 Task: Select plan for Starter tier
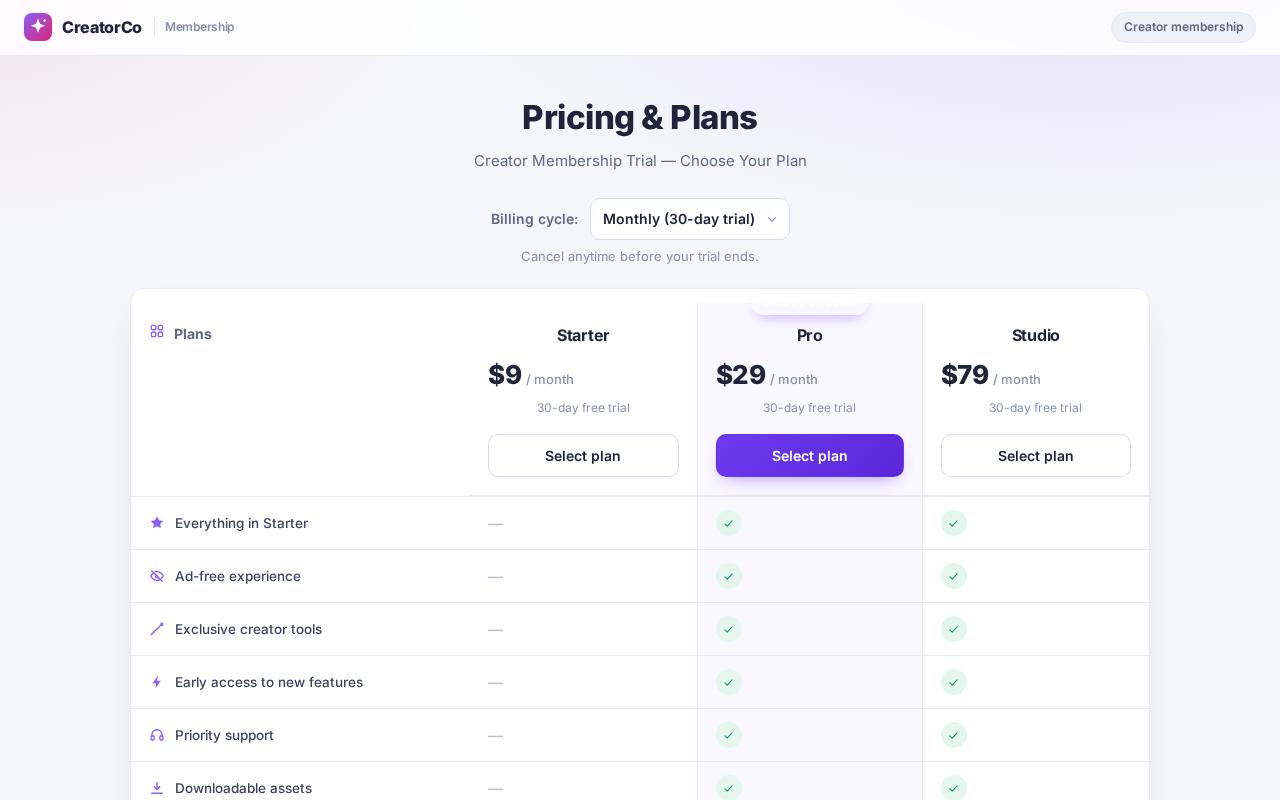(583, 456)
